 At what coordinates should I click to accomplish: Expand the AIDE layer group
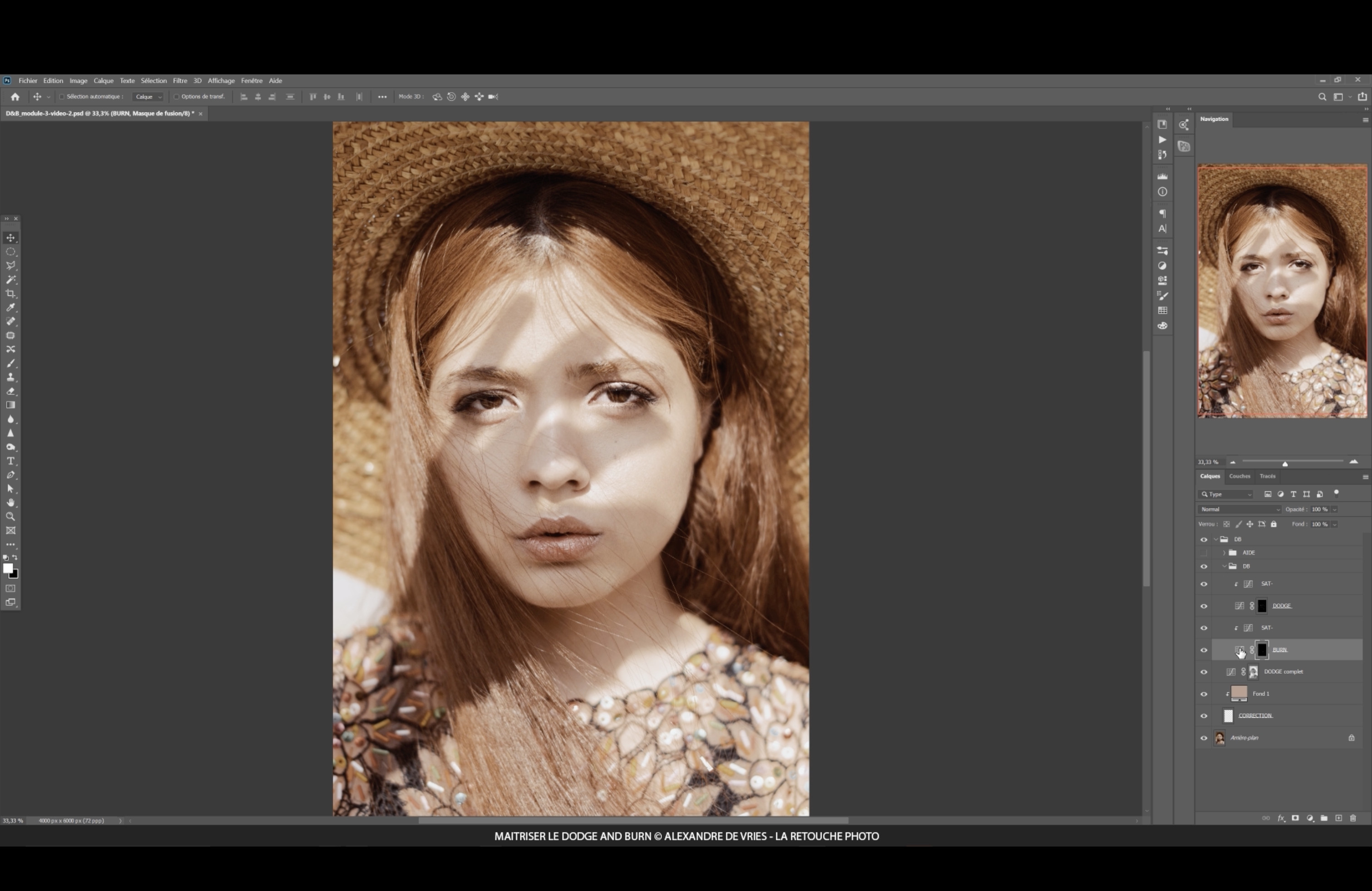point(1224,553)
